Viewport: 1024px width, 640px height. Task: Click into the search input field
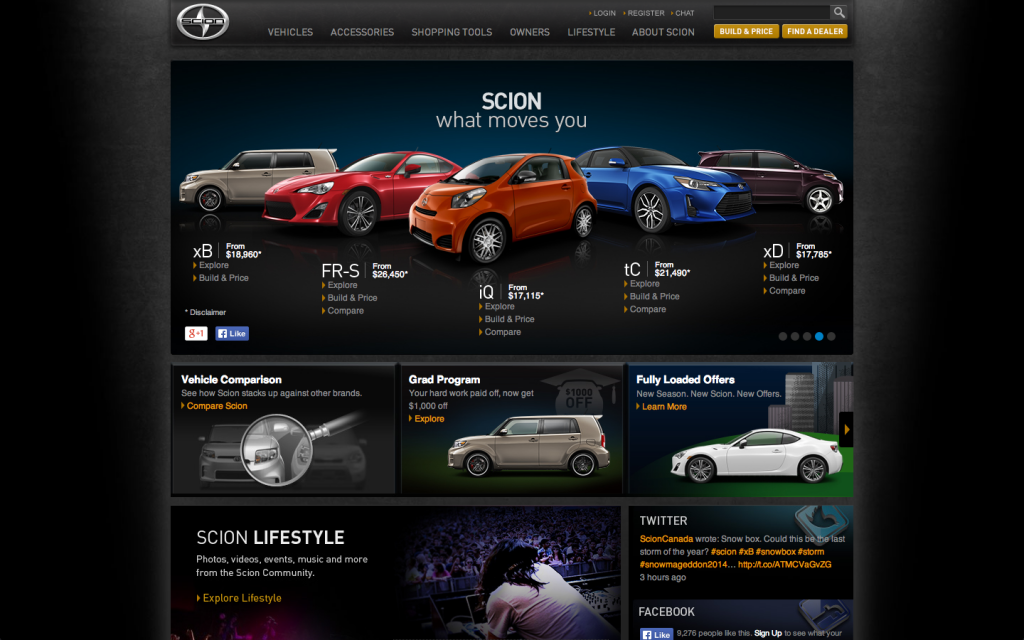click(771, 12)
